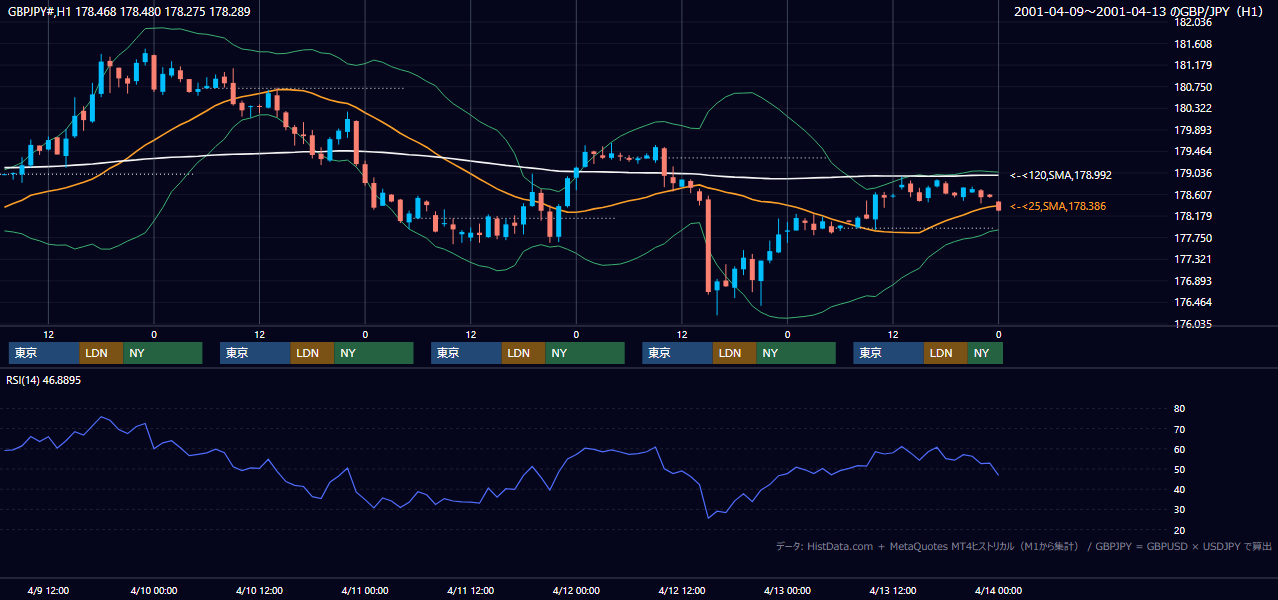Screen dimensions: 1278x600
Task: Click the LDN session block for April 11
Action: [x=524, y=353]
